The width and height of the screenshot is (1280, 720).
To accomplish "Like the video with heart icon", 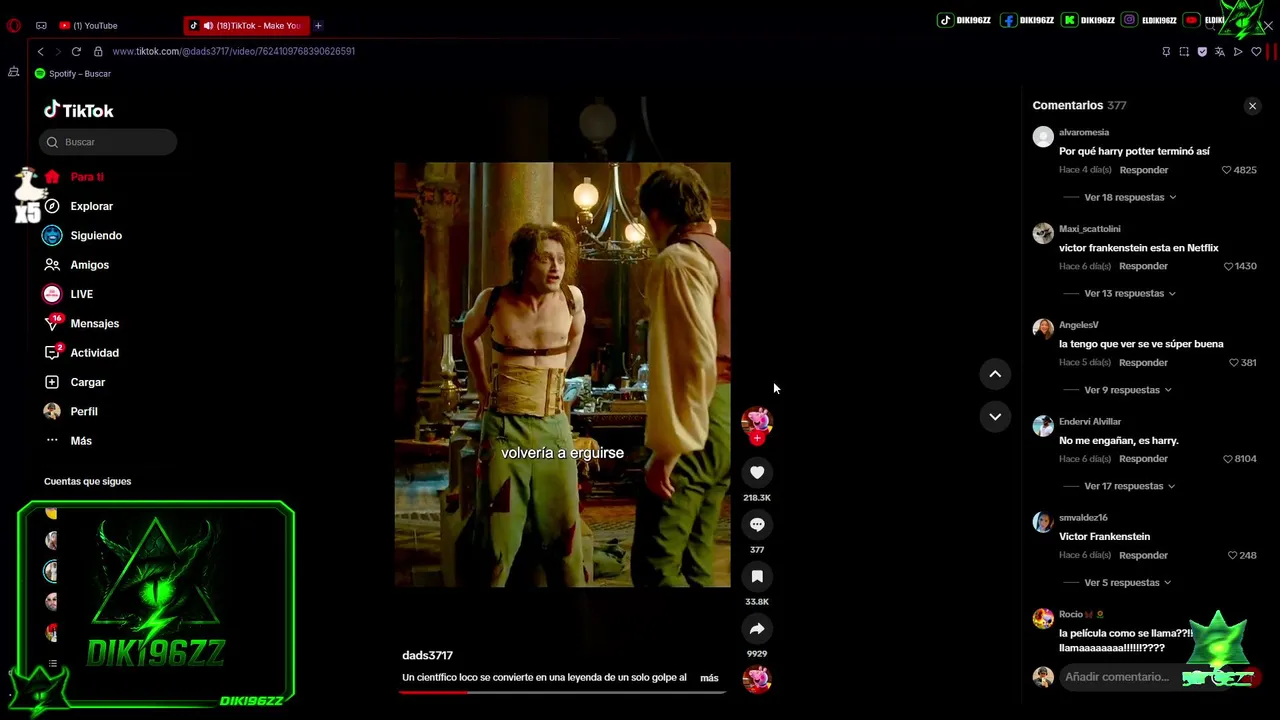I will [757, 472].
